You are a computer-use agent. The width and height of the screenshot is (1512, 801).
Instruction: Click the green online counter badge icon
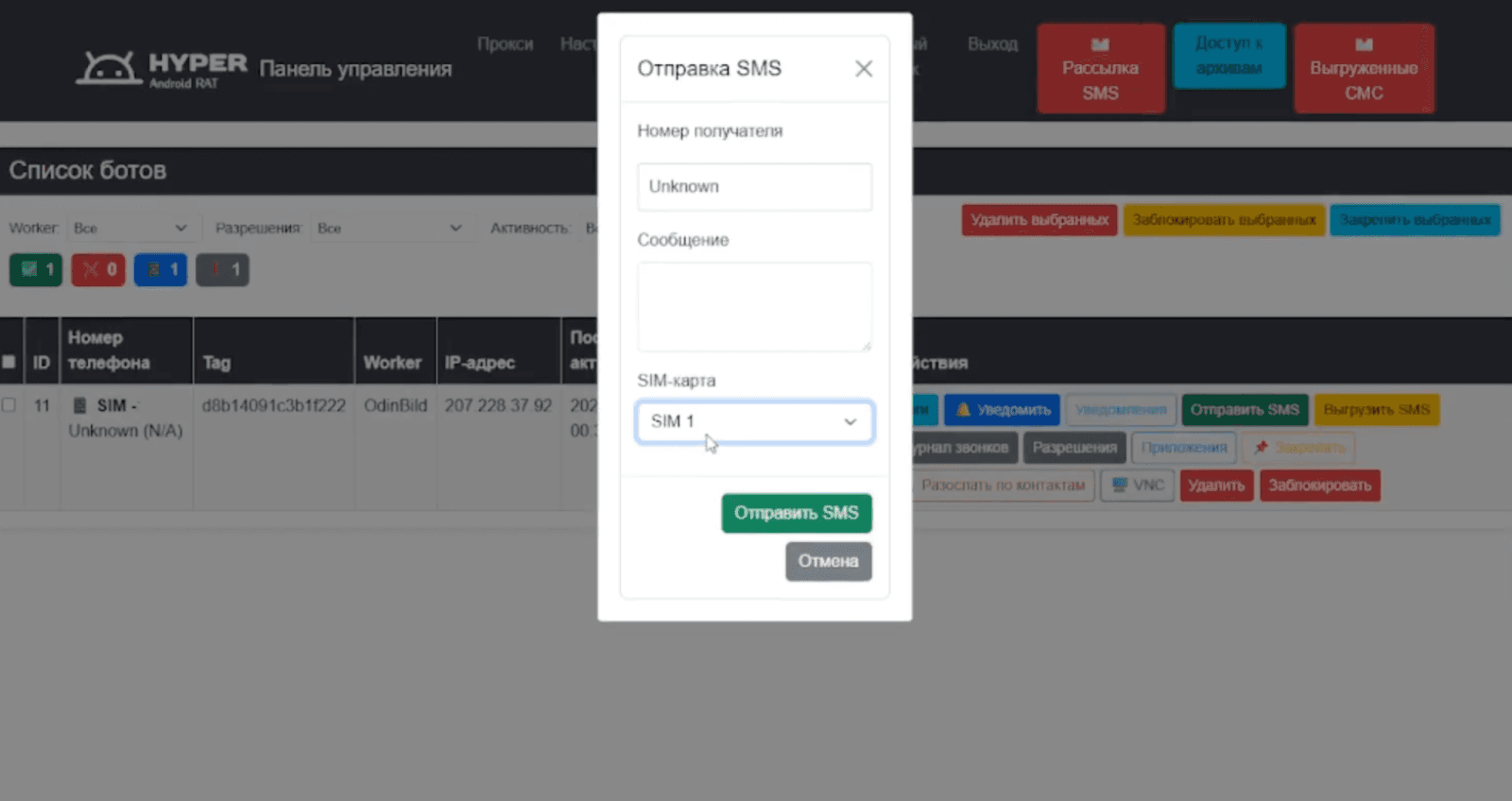click(x=29, y=269)
